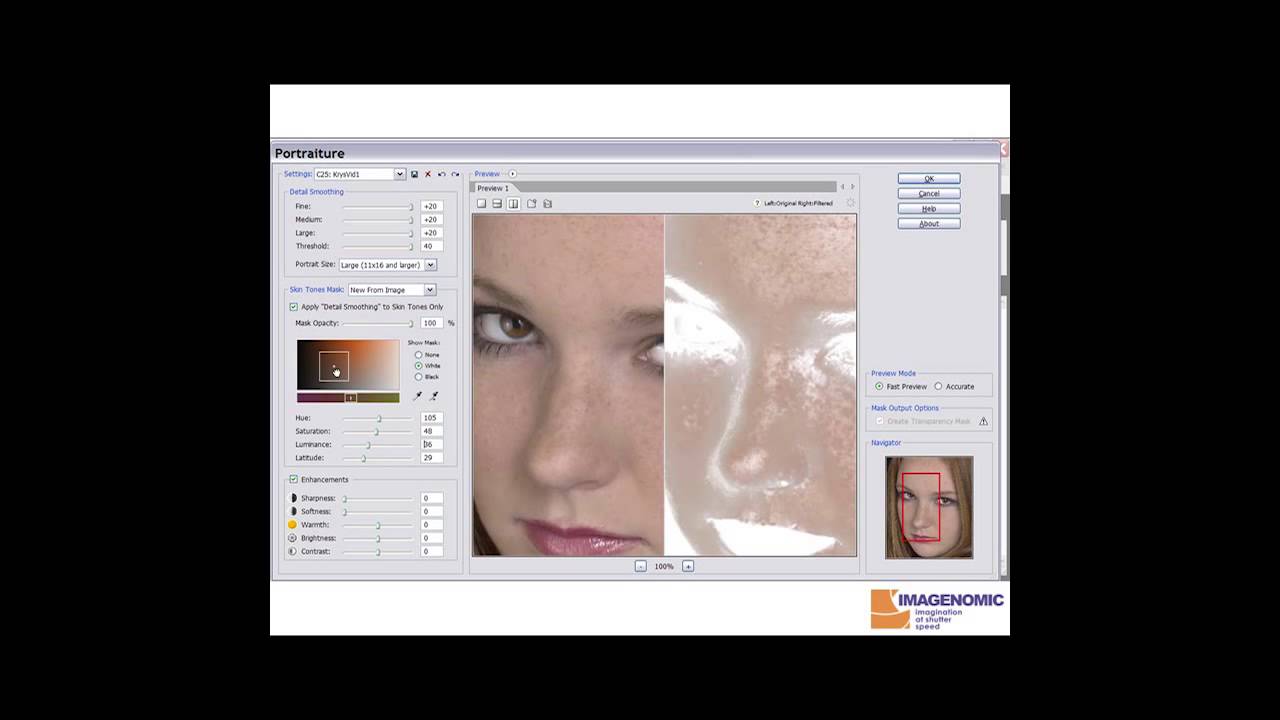Viewport: 1280px width, 720px height.
Task: Click the Hue slider handle
Action: 379,418
